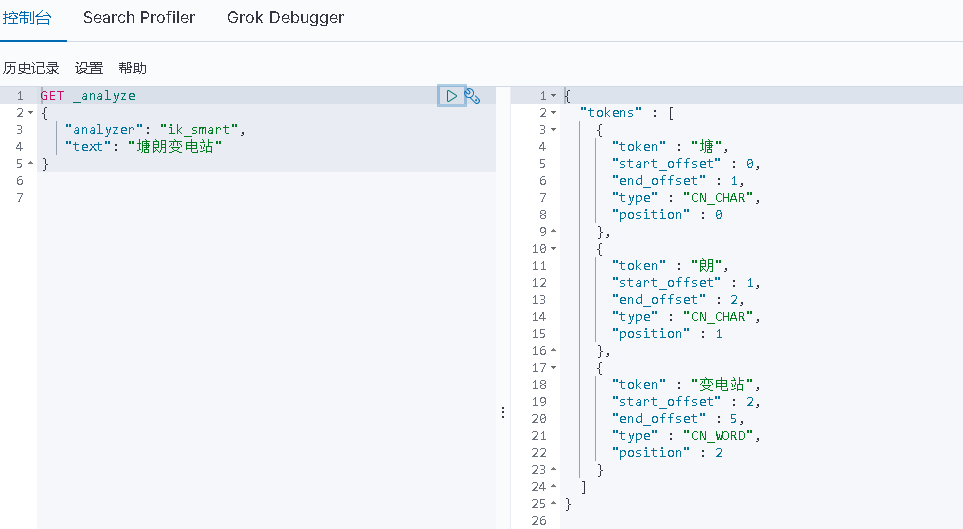Viewport: 963px width, 529px height.
Task: Click the "text": "塘朗变电站" line
Action: click(x=143, y=146)
